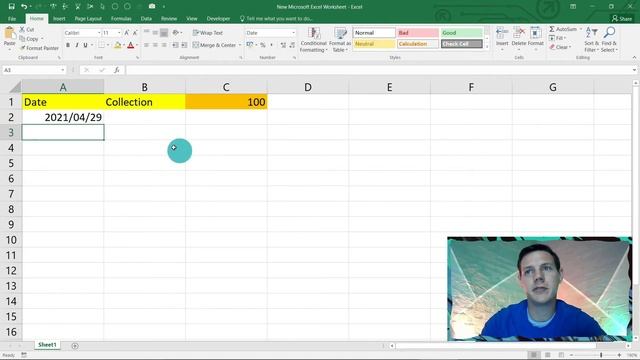Click Increase Decimal icon
The image size is (640, 360).
click(x=283, y=45)
